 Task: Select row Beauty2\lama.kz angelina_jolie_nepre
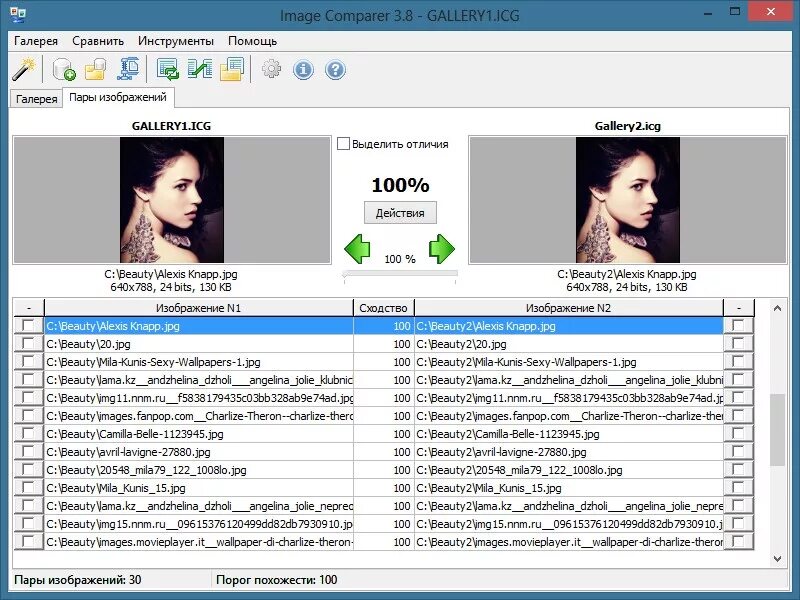point(569,506)
